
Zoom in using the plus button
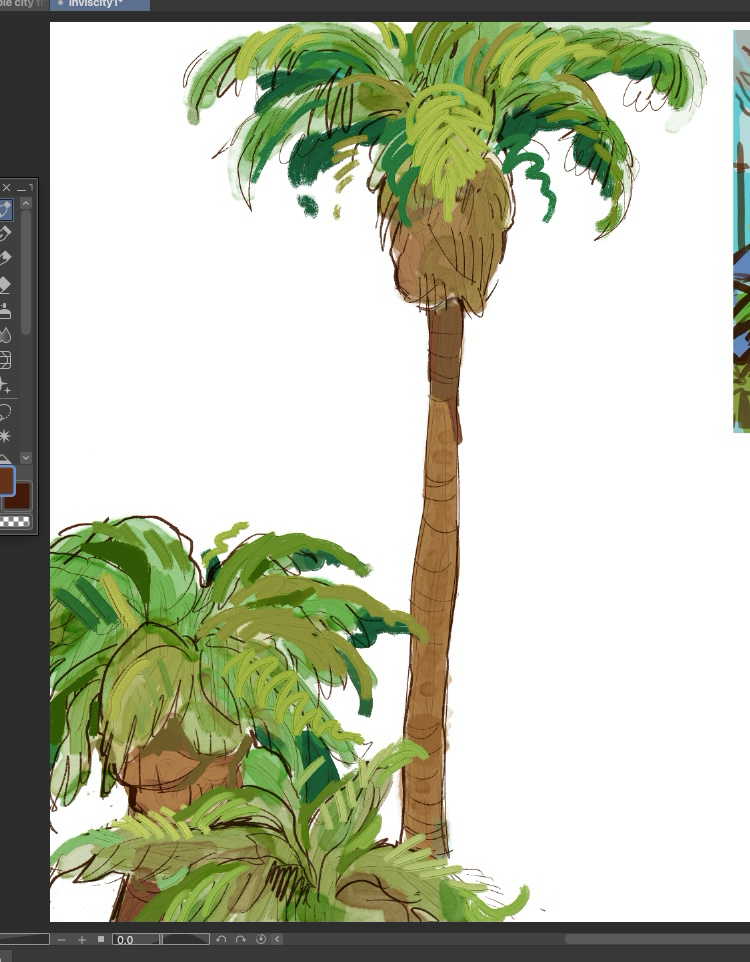(x=82, y=940)
